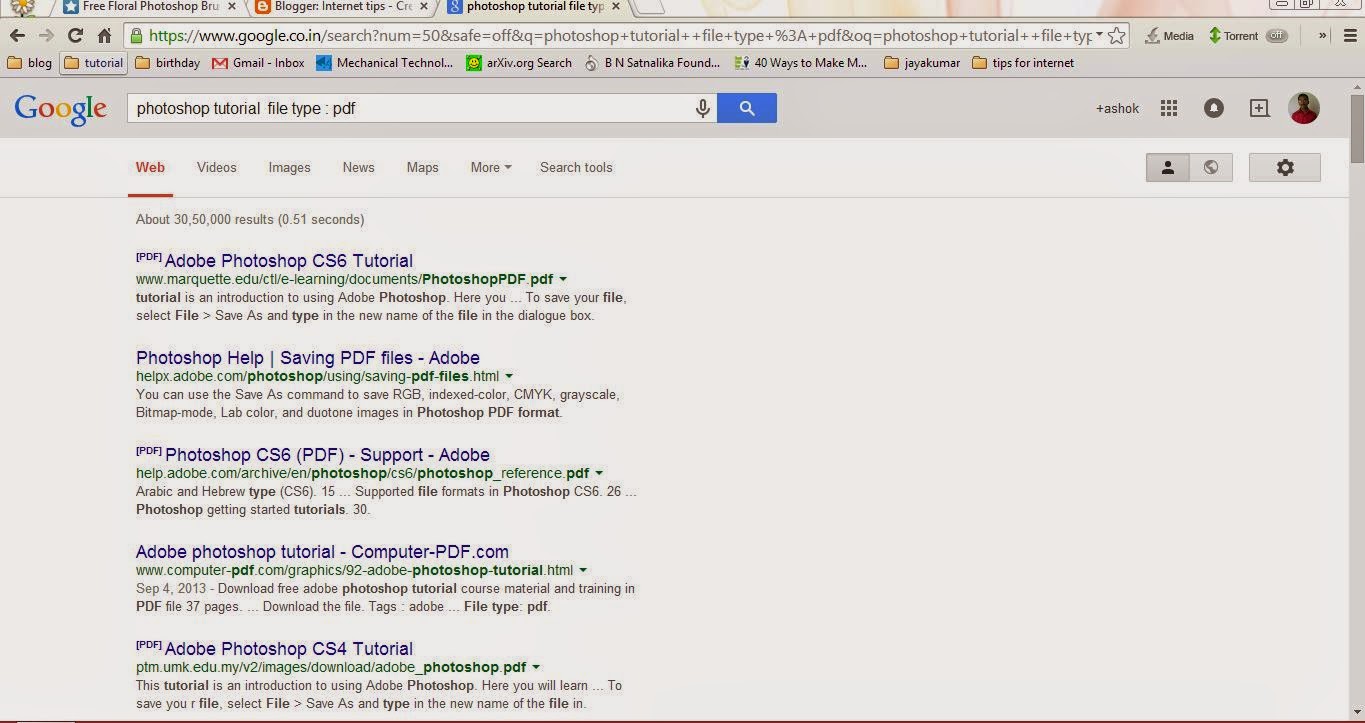Expand options arrow beside computer-pdf.com URL
1365x723 pixels.
click(x=583, y=570)
